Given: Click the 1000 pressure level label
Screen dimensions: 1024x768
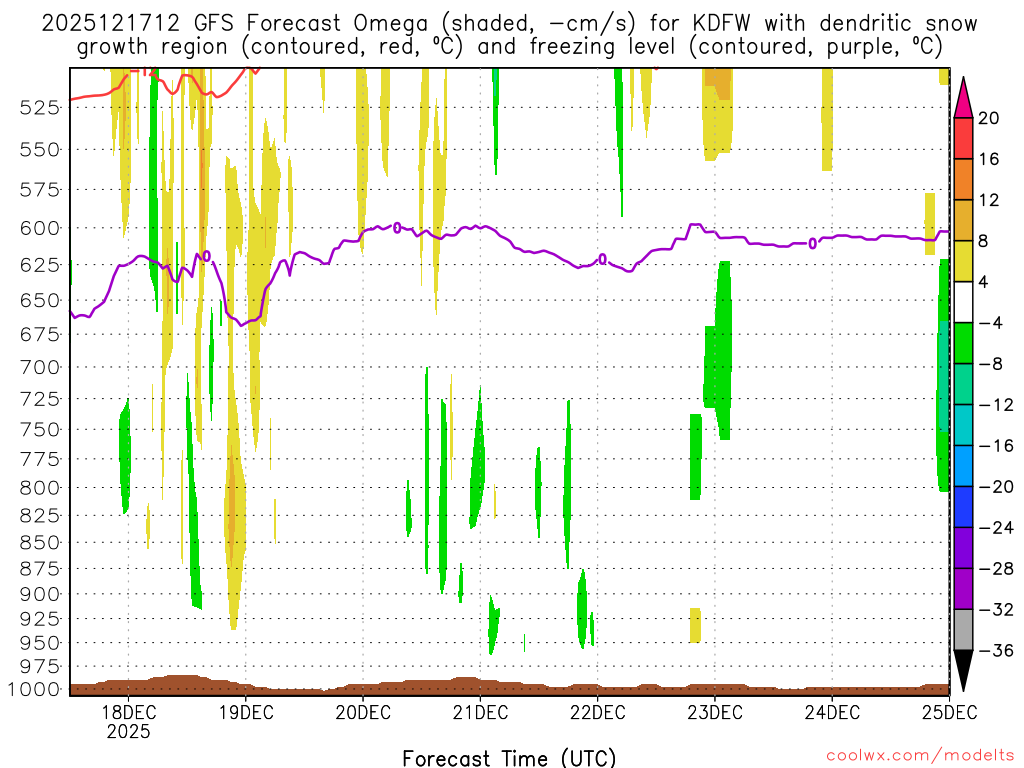Looking at the screenshot, I should pyautogui.click(x=35, y=690).
